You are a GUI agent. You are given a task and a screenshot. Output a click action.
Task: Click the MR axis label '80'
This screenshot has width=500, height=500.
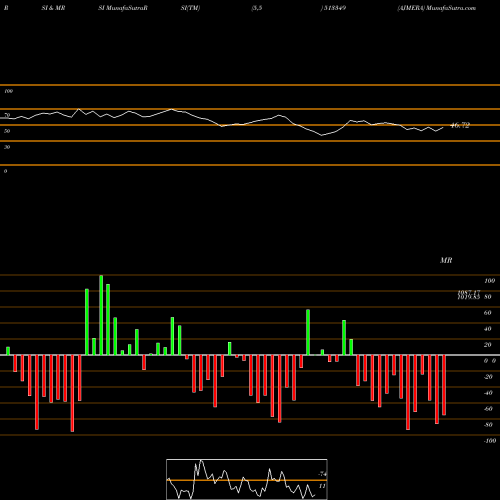coord(488,297)
